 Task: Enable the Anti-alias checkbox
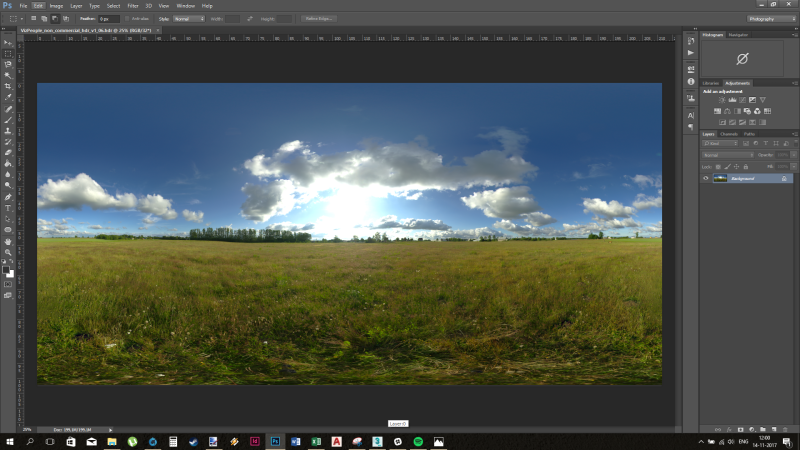tap(129, 18)
